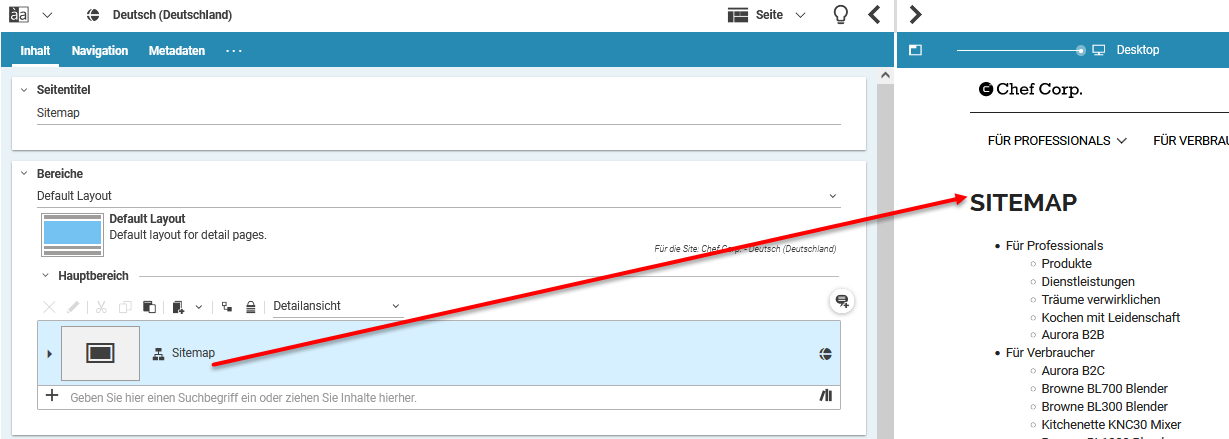Click the right chevron above the preview

point(916,15)
